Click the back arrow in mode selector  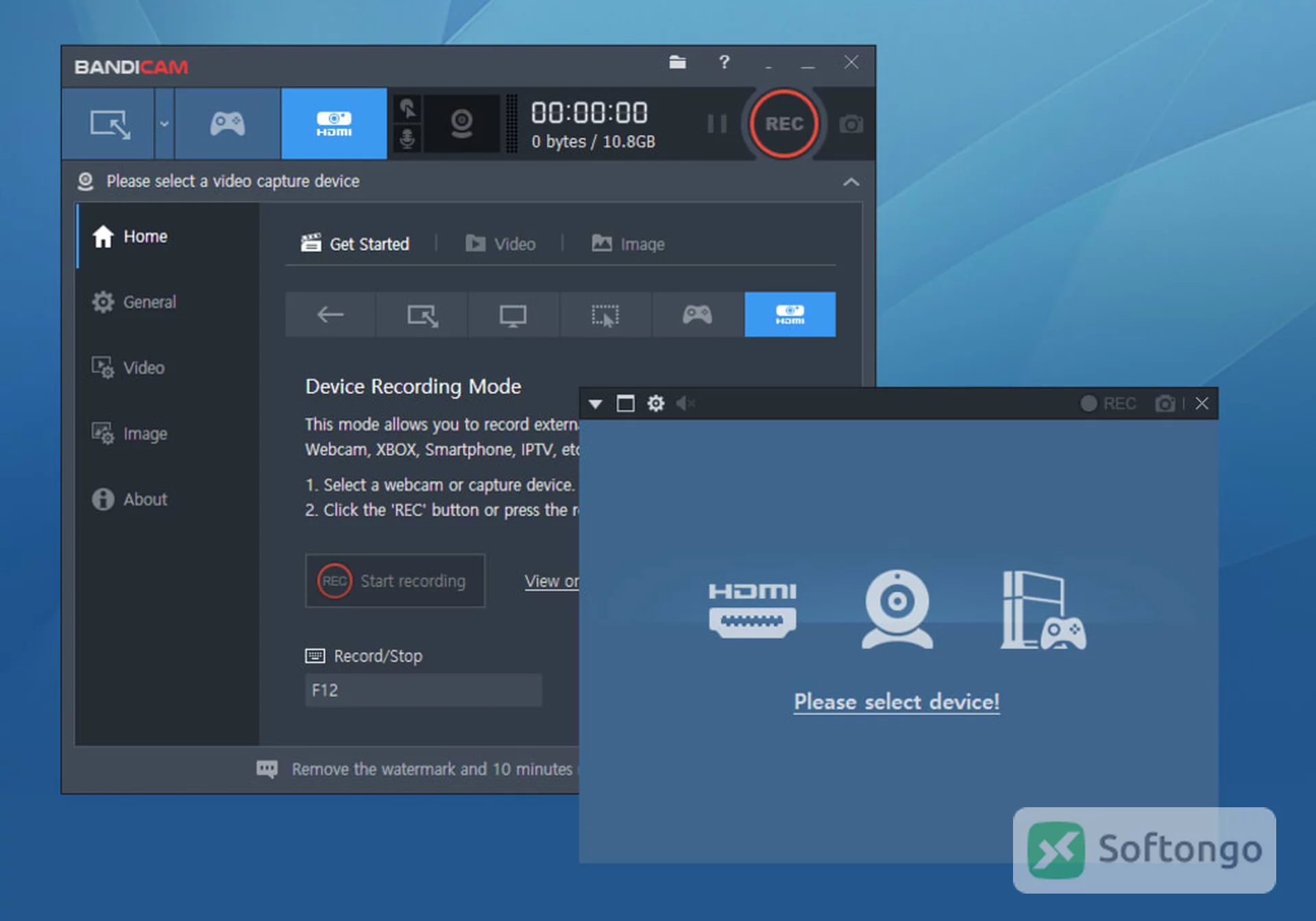coord(330,315)
